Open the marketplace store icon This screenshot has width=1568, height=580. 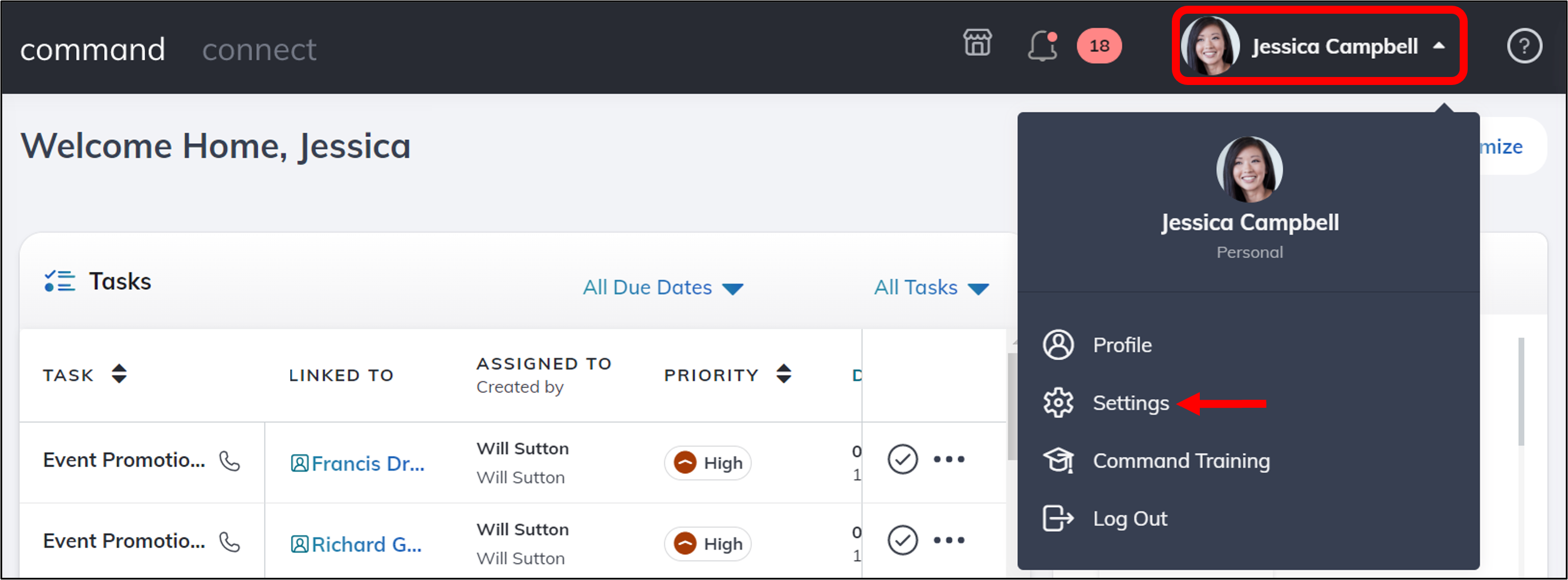(977, 44)
